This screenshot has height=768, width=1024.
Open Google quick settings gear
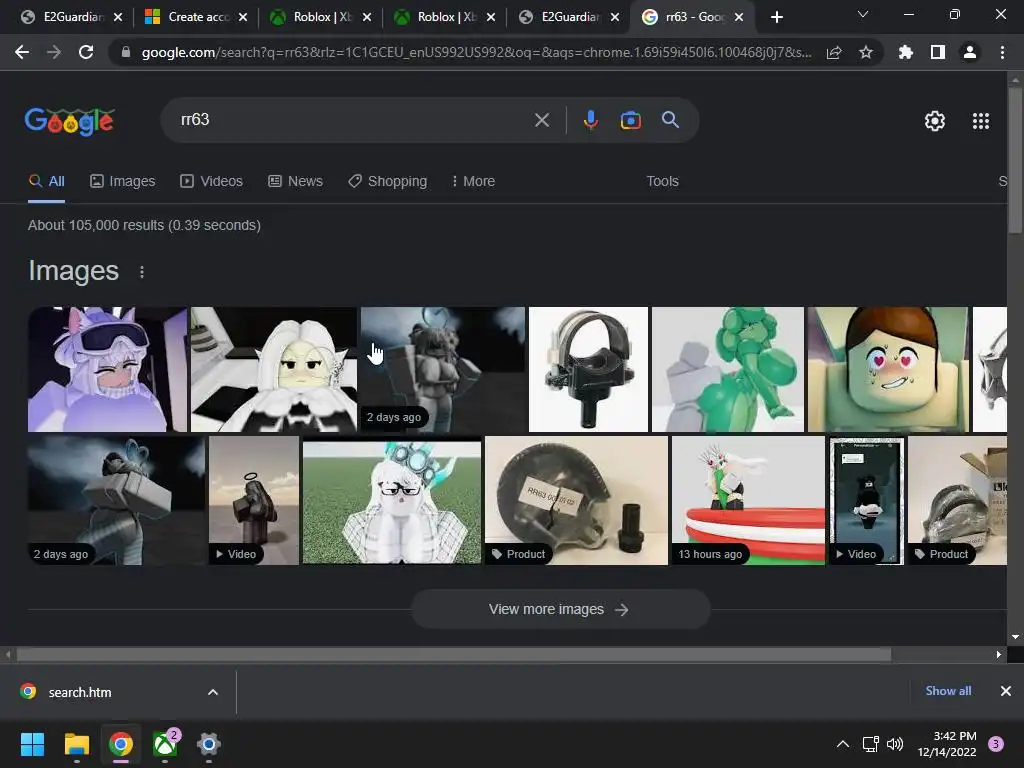[935, 121]
